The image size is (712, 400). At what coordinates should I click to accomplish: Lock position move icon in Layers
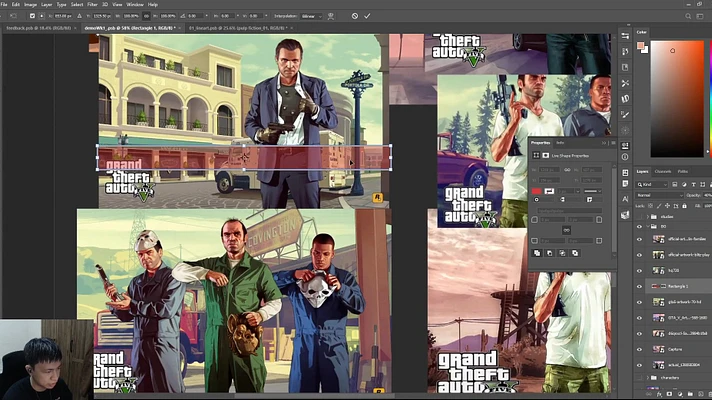667,206
